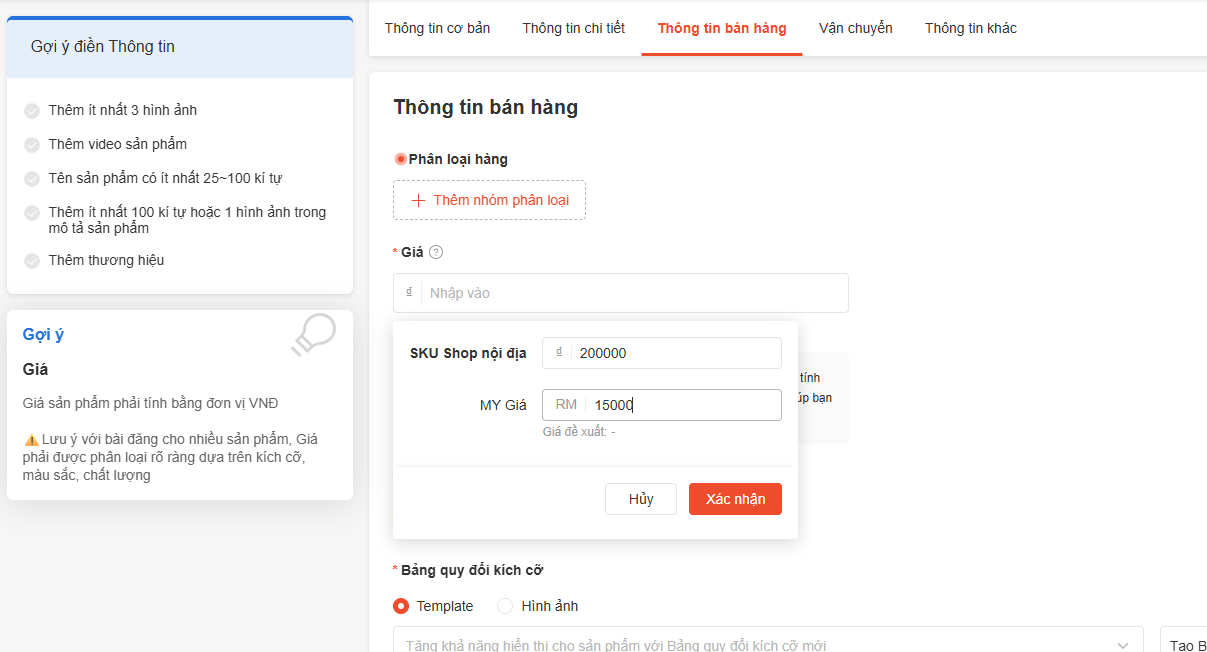This screenshot has width=1207, height=652.
Task: Click the Giá input field
Action: [x=621, y=292]
